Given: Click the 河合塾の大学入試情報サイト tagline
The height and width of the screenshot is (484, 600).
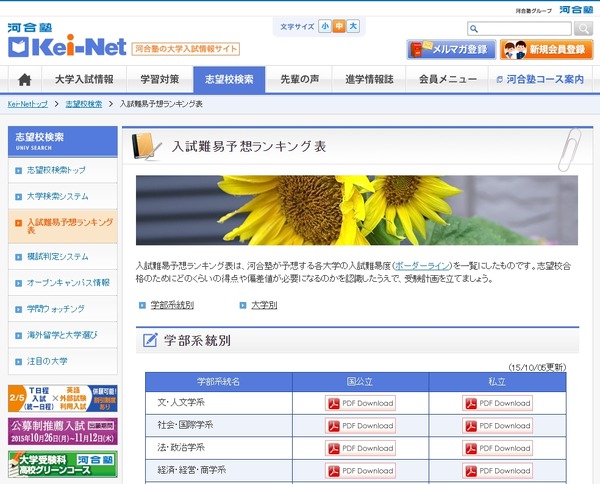Looking at the screenshot, I should (x=186, y=49).
